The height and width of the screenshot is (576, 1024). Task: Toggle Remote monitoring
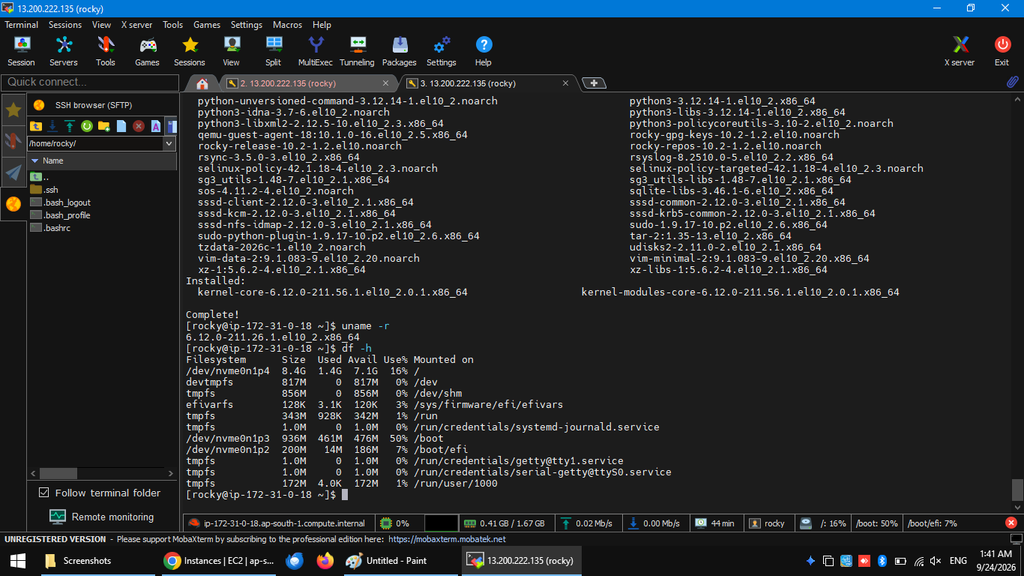(x=101, y=517)
